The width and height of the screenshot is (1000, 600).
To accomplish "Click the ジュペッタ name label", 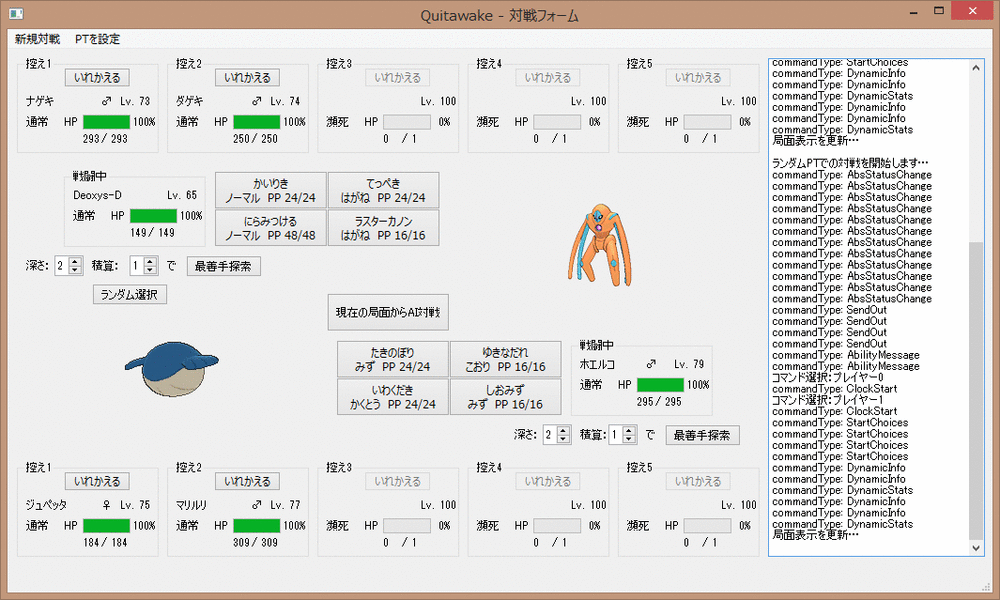I will point(46,505).
